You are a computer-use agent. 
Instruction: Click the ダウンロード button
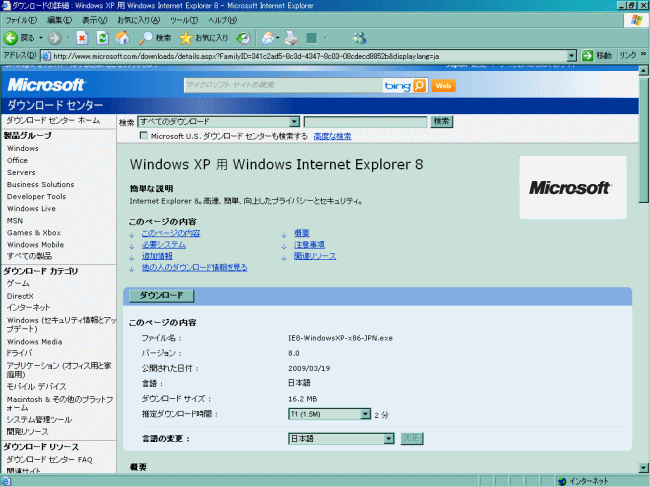click(x=161, y=296)
